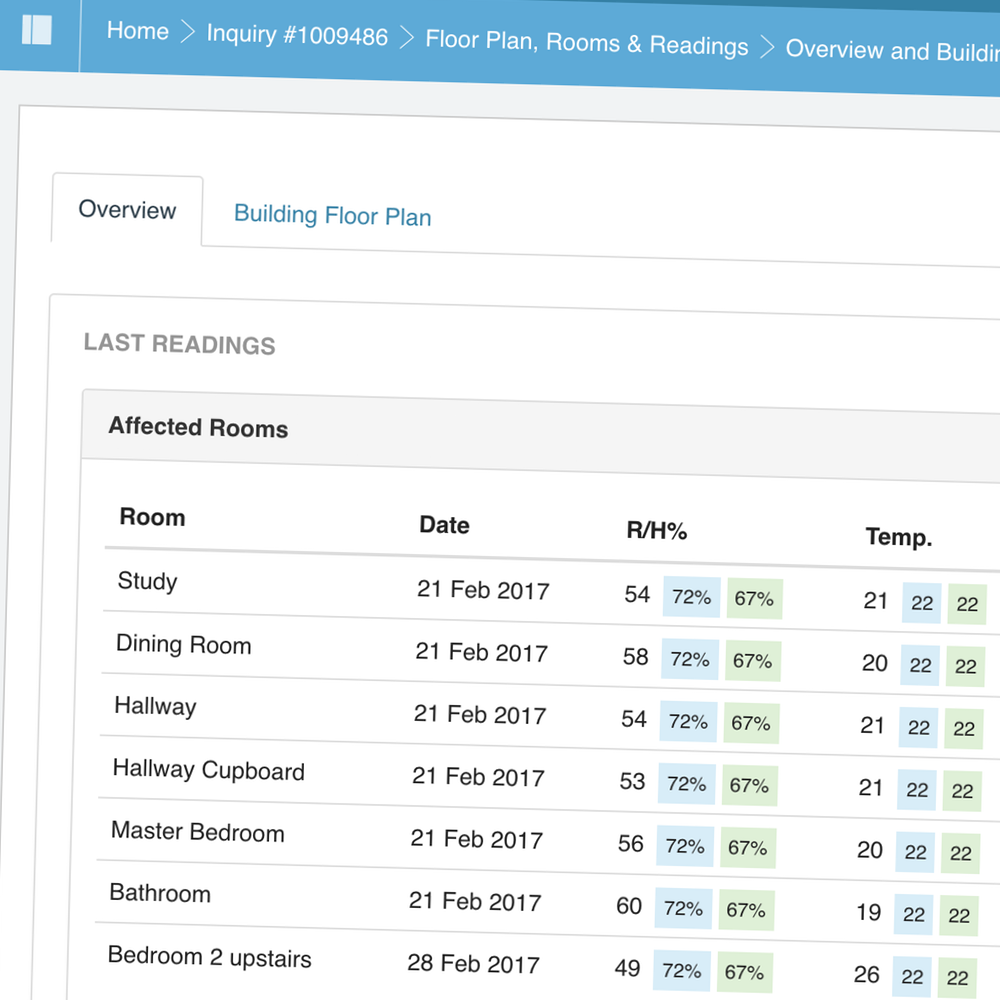This screenshot has height=1000, width=1000.
Task: Go to Home breadcrumb link
Action: (137, 31)
